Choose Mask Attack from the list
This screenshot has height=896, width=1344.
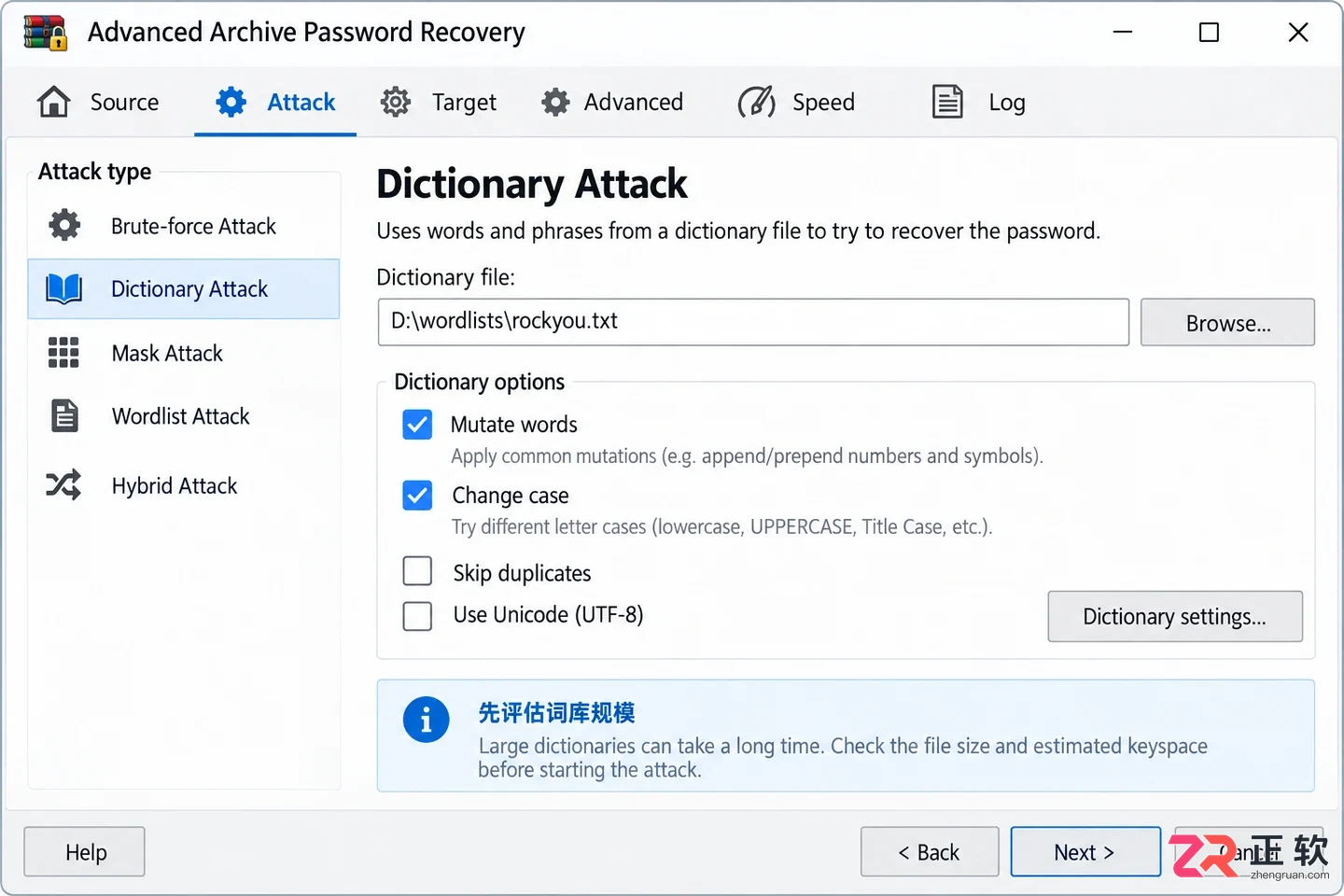184,353
